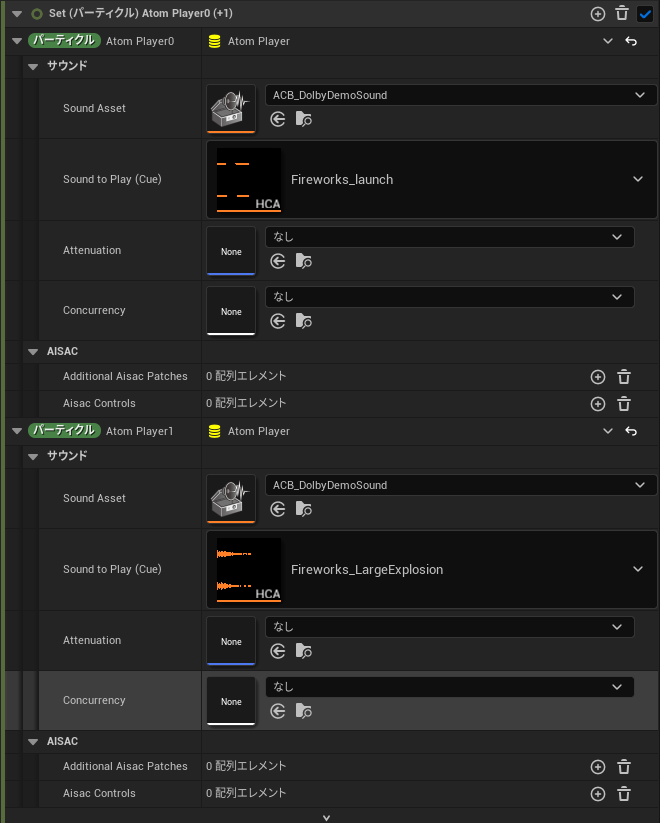Delete the Set Atom Player0 module
Viewport: 660px width, 823px height.
[622, 14]
